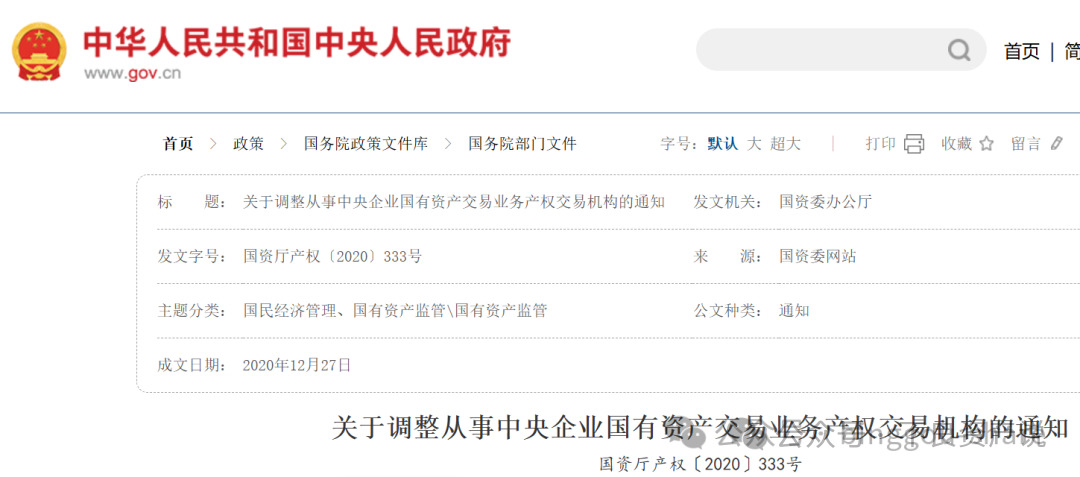Select 超大 font size
This screenshot has height=477, width=1080.
pyautogui.click(x=786, y=144)
